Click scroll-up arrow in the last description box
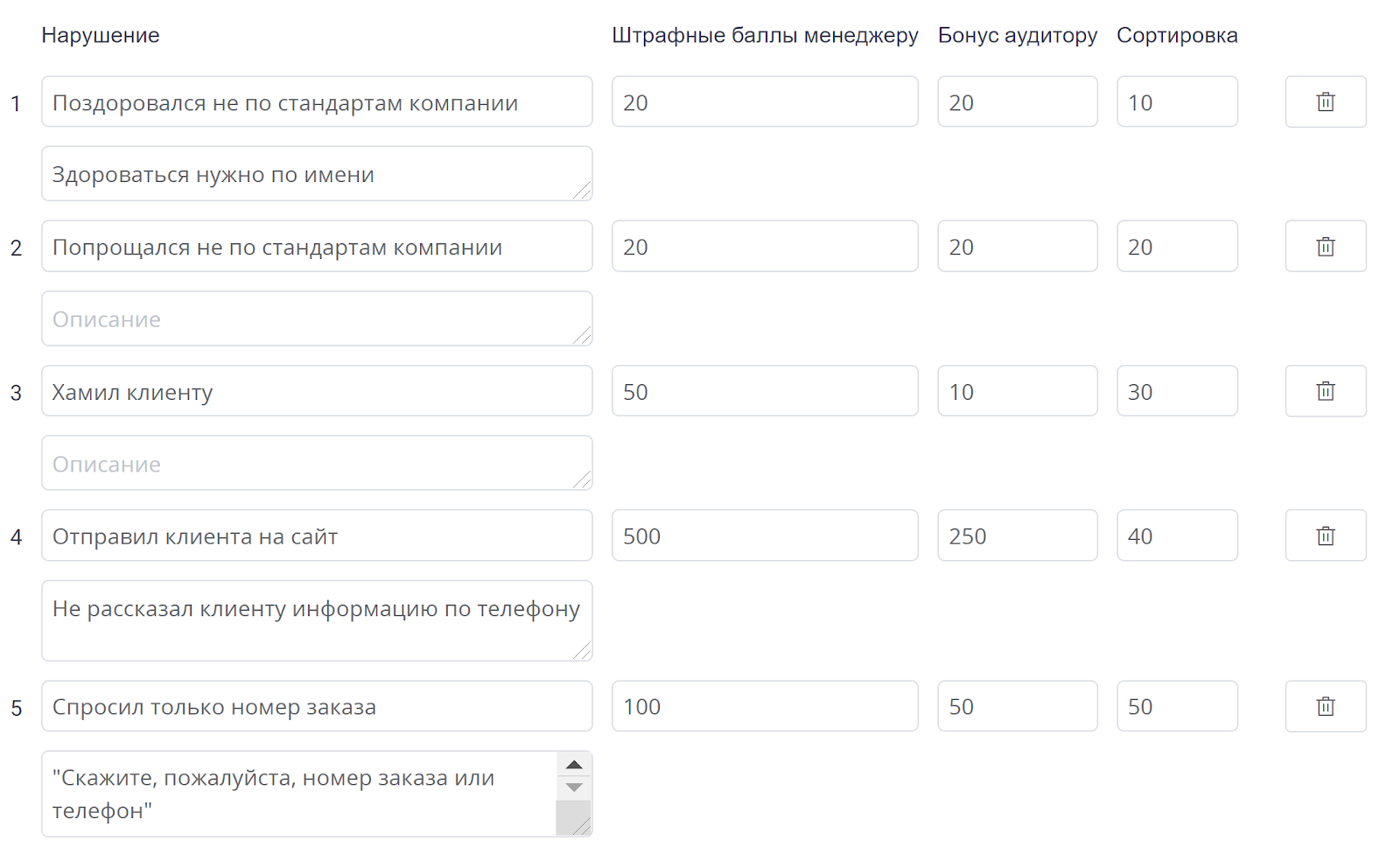The image size is (1400, 854). pos(574,765)
